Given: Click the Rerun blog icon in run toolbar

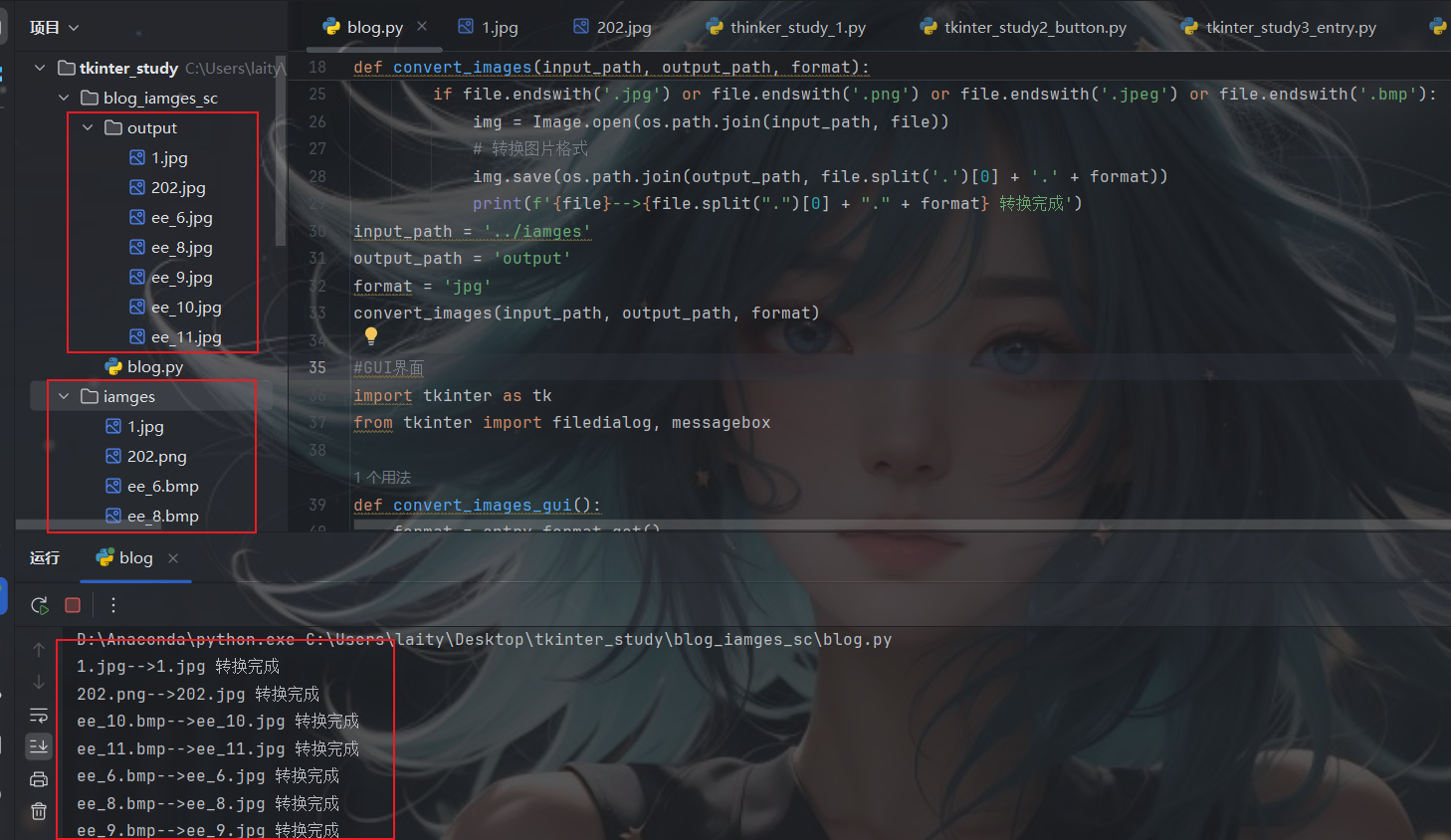Looking at the screenshot, I should click(39, 605).
